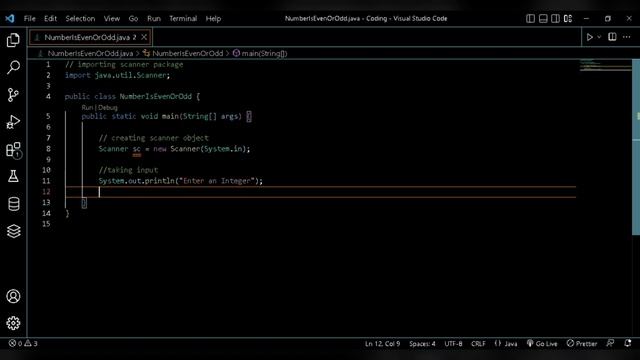Open the Help menu

point(213,18)
